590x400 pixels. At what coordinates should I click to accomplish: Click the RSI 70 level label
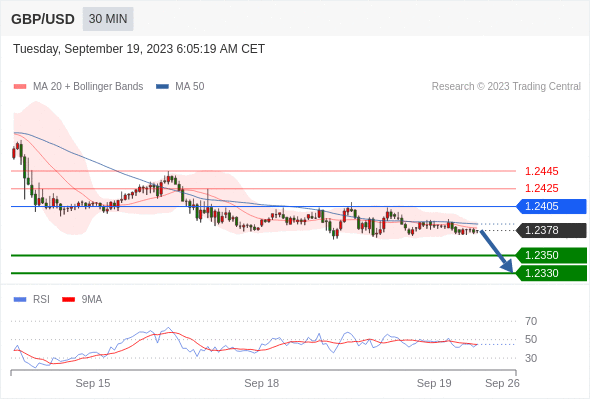click(531, 321)
